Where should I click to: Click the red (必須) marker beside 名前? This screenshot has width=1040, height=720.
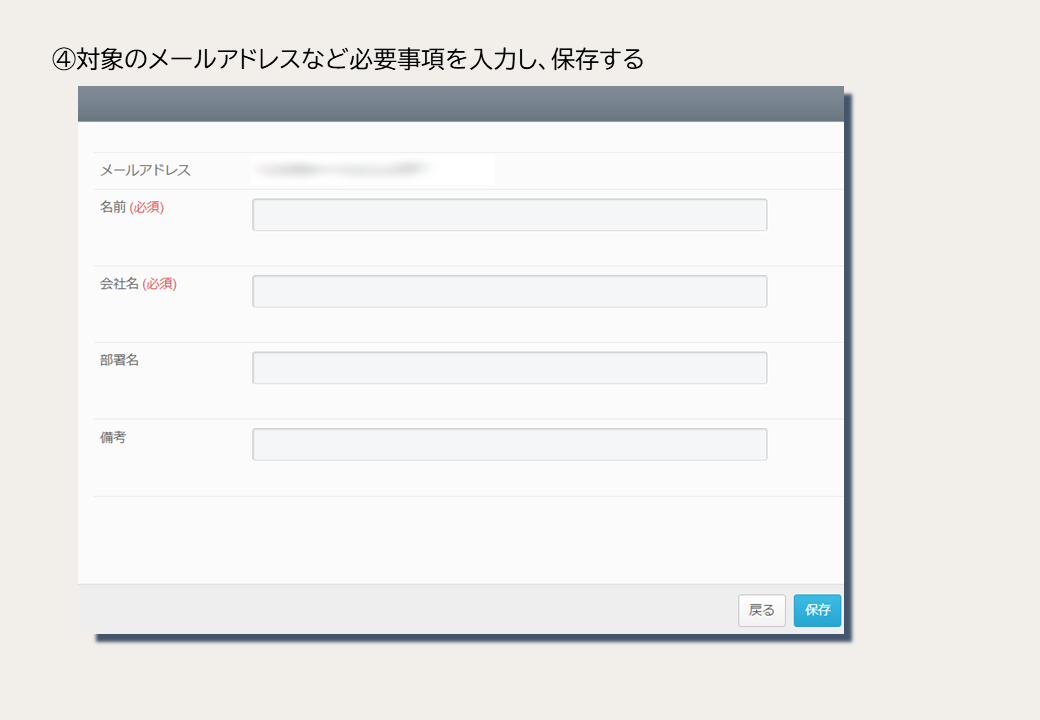pyautogui.click(x=147, y=208)
